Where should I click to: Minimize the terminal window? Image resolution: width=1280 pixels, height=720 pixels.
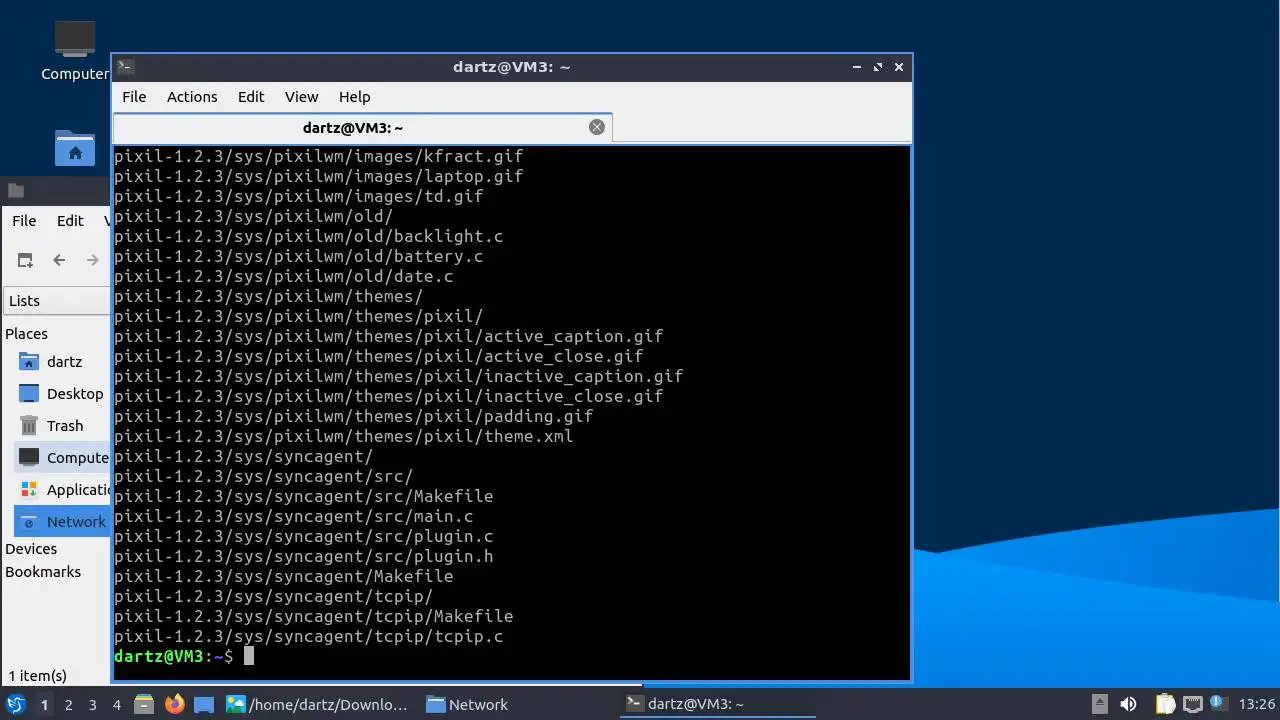pyautogui.click(x=857, y=67)
